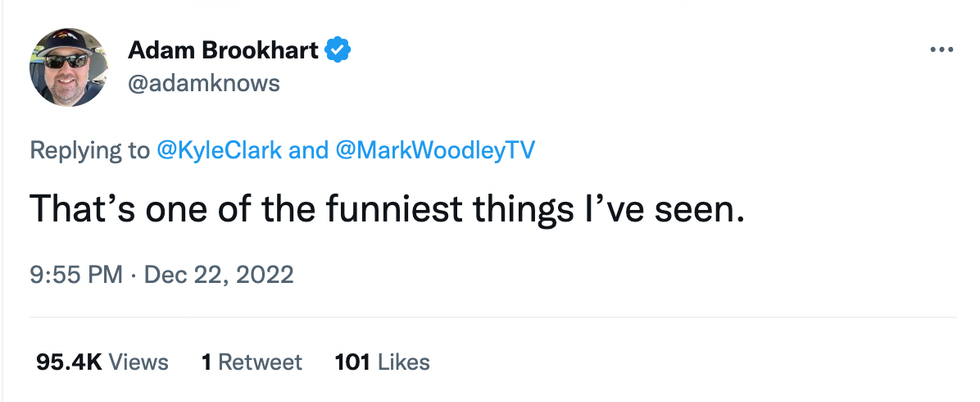This screenshot has height=402, width=980.
Task: Click the divider line above the stats
Action: pos(490,318)
